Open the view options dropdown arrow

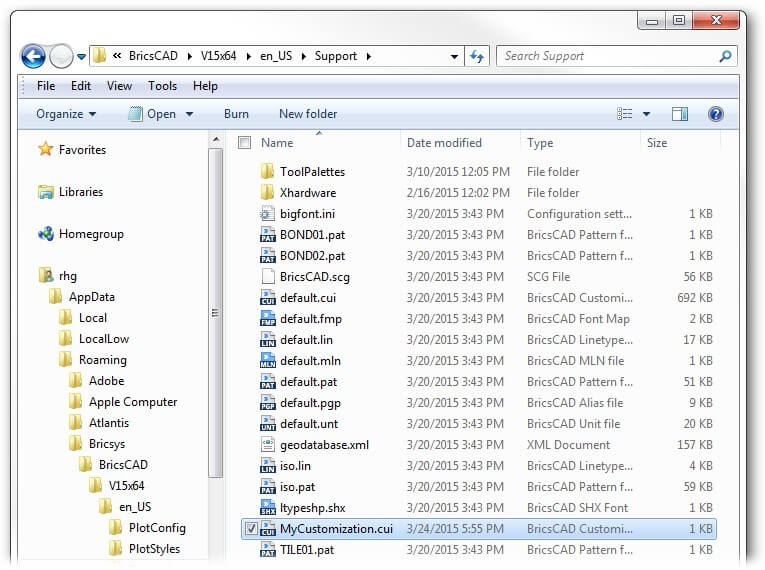(x=646, y=114)
